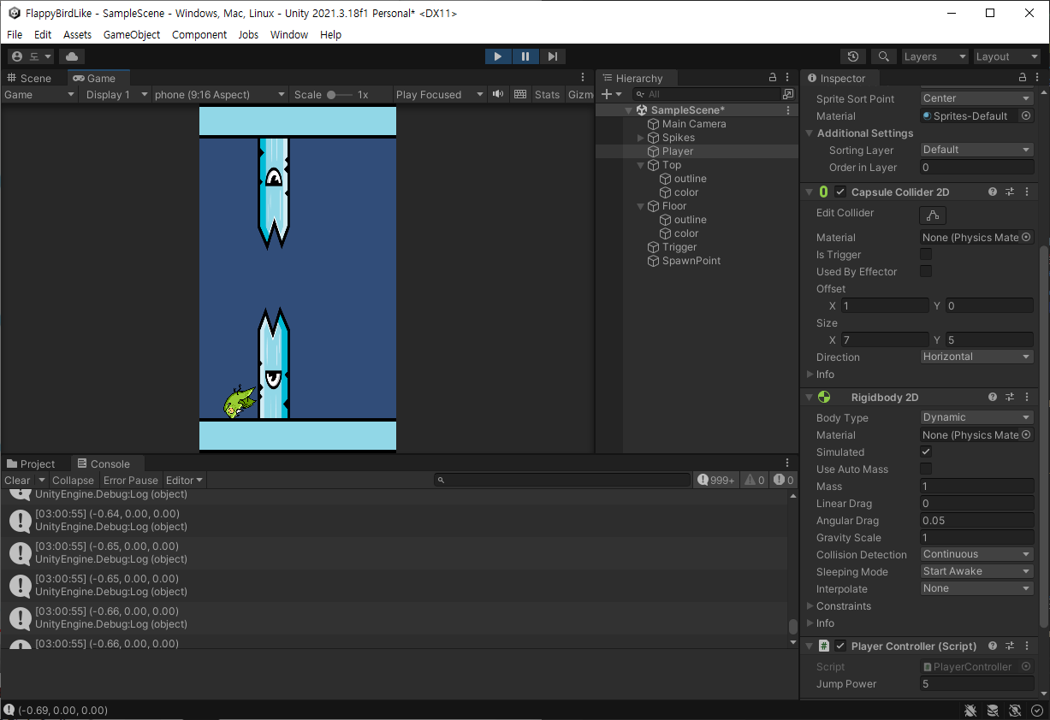Pause the running game
1050x720 pixels.
tap(525, 57)
